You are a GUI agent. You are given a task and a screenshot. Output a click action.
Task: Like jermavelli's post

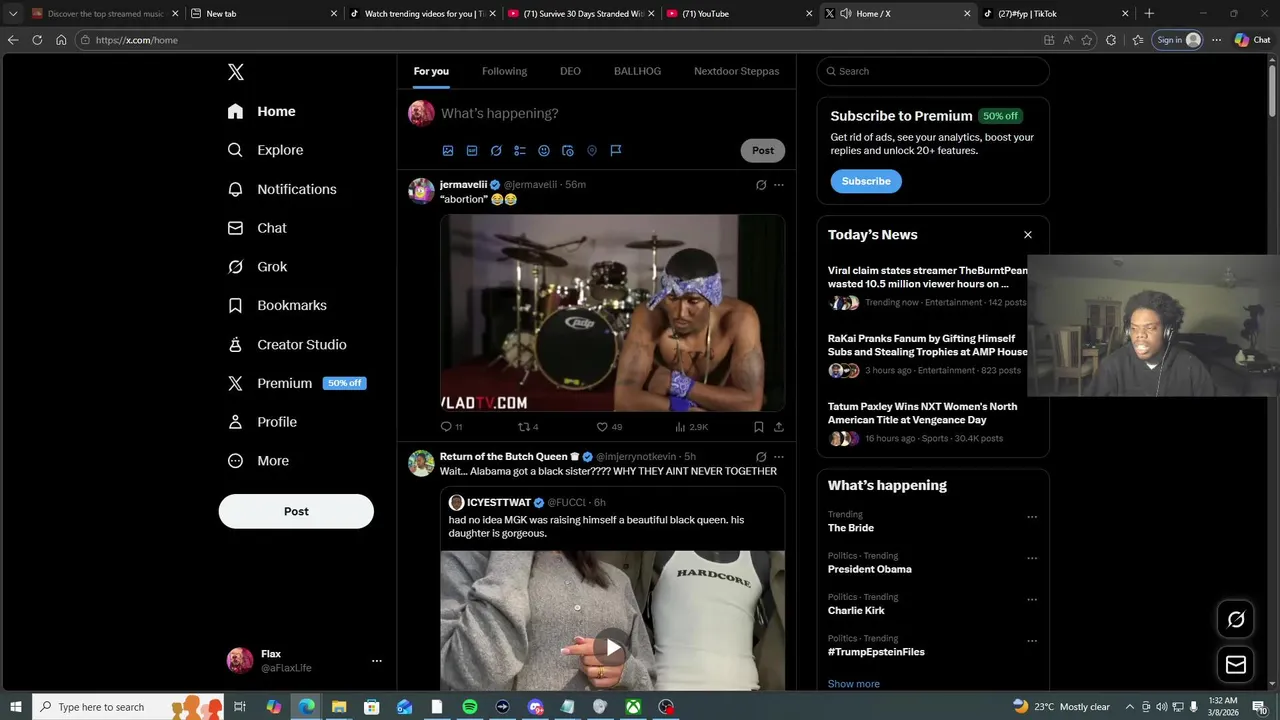coord(609,427)
